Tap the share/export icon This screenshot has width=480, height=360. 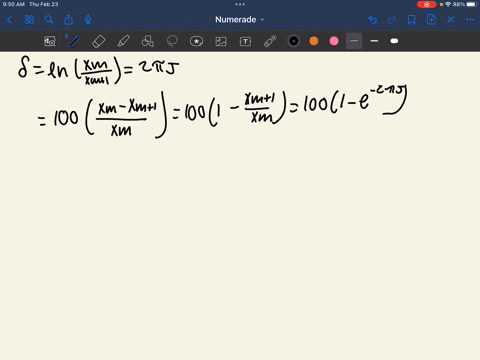[68, 20]
